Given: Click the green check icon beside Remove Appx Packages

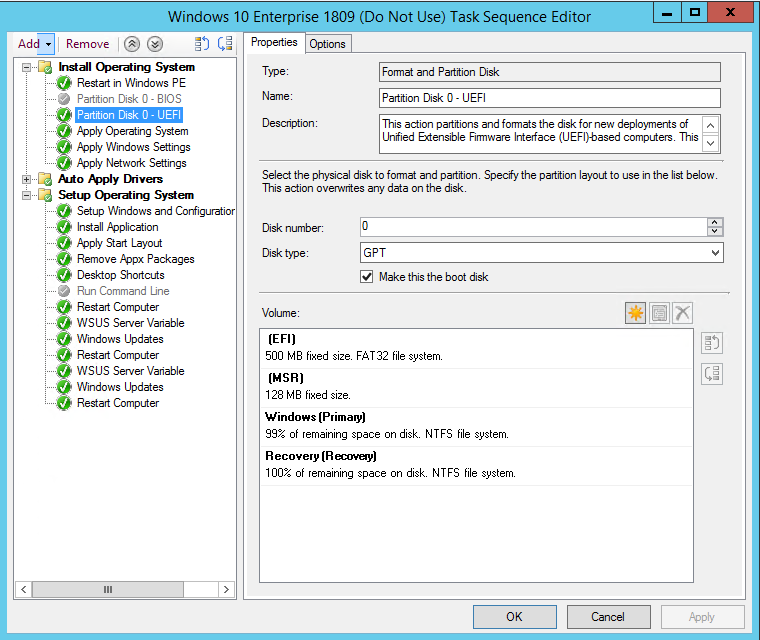Looking at the screenshot, I should 64,259.
